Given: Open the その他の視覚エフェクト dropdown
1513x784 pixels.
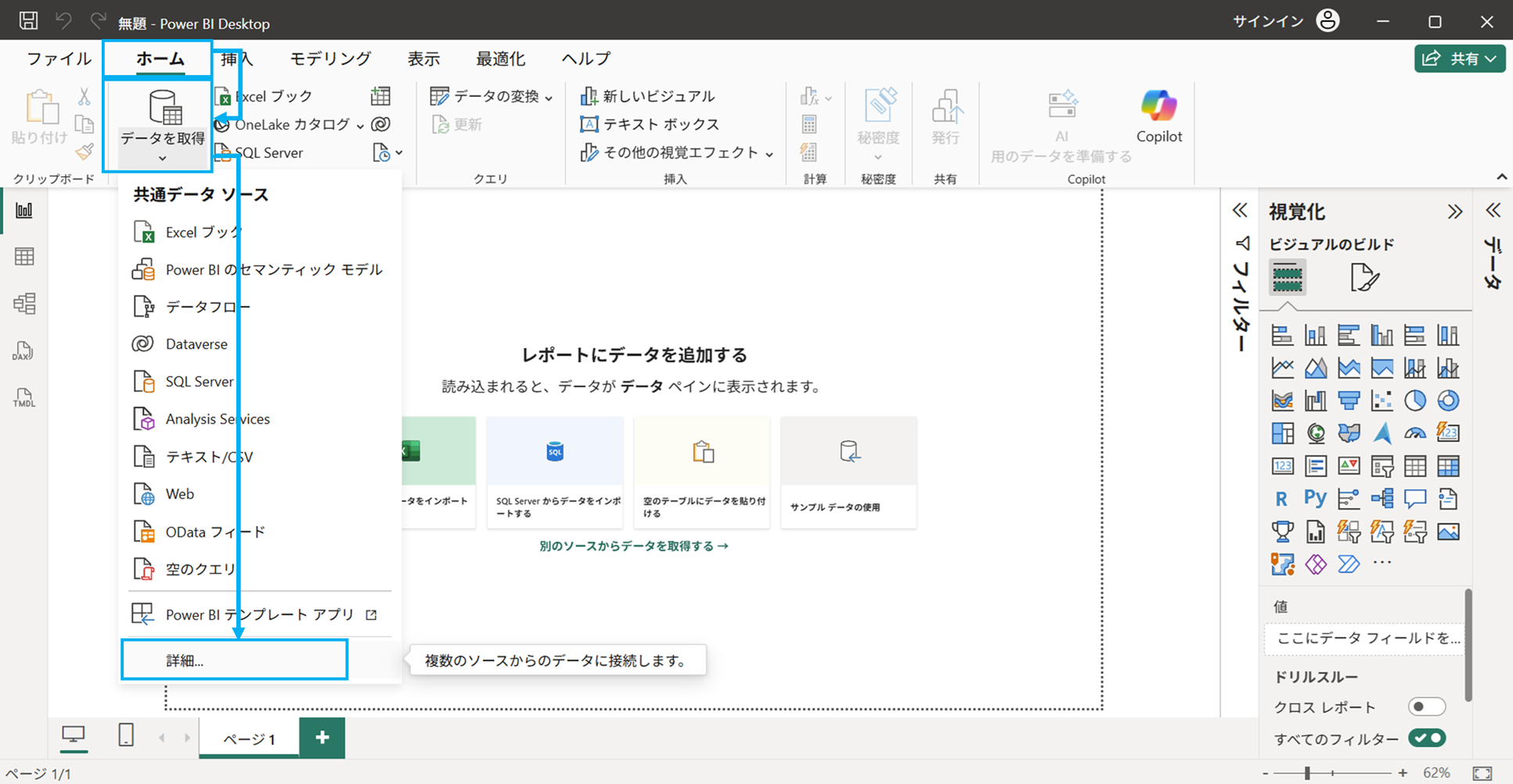Looking at the screenshot, I should click(x=770, y=153).
